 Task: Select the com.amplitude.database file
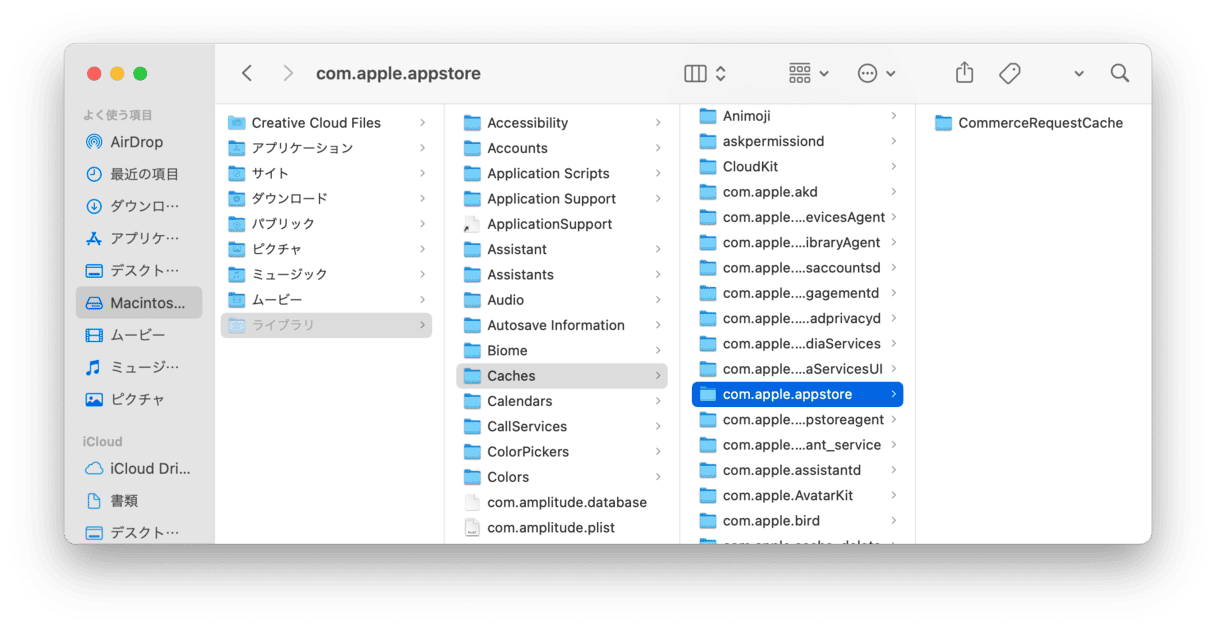coord(562,502)
